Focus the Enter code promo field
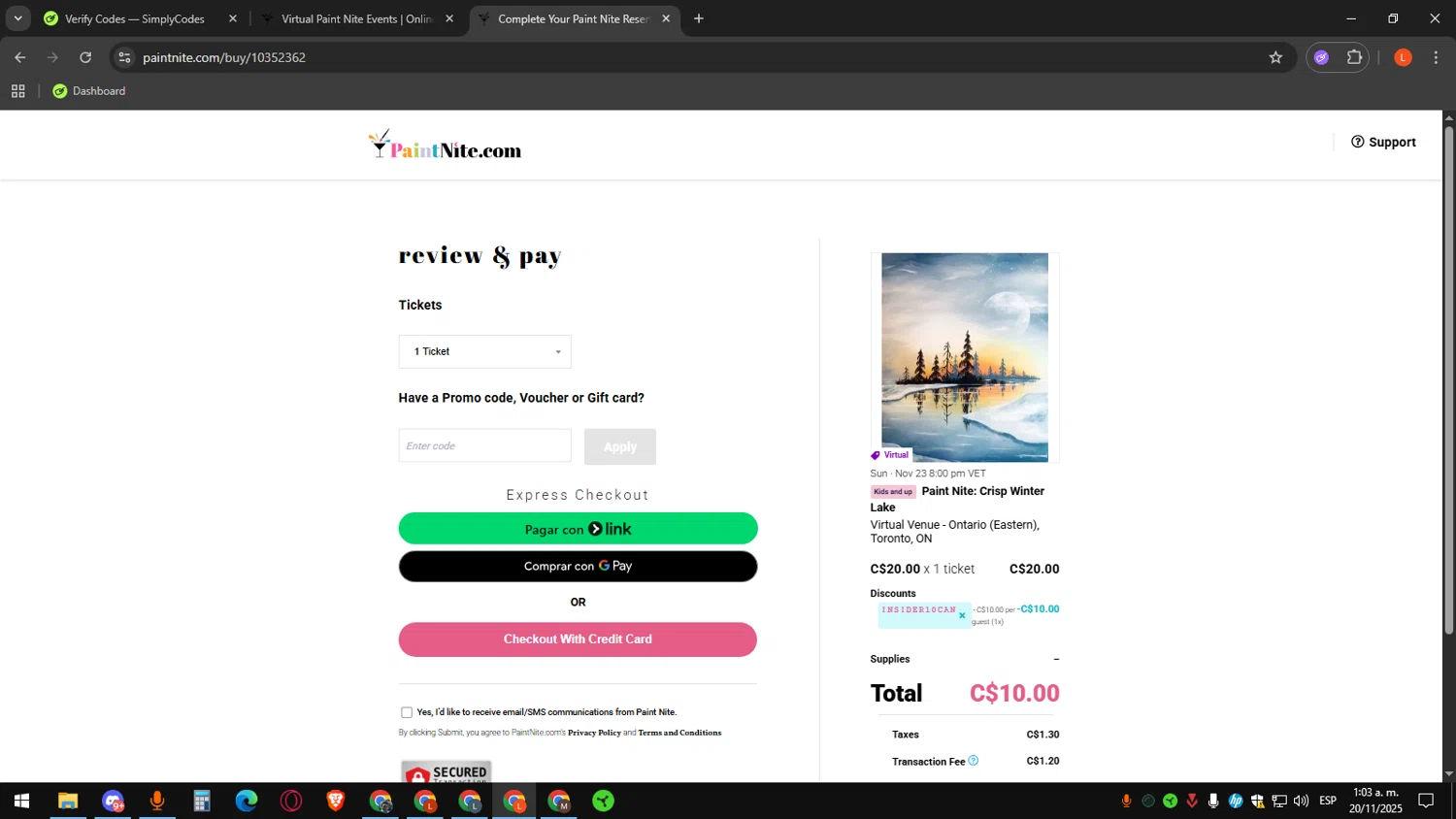 click(484, 445)
